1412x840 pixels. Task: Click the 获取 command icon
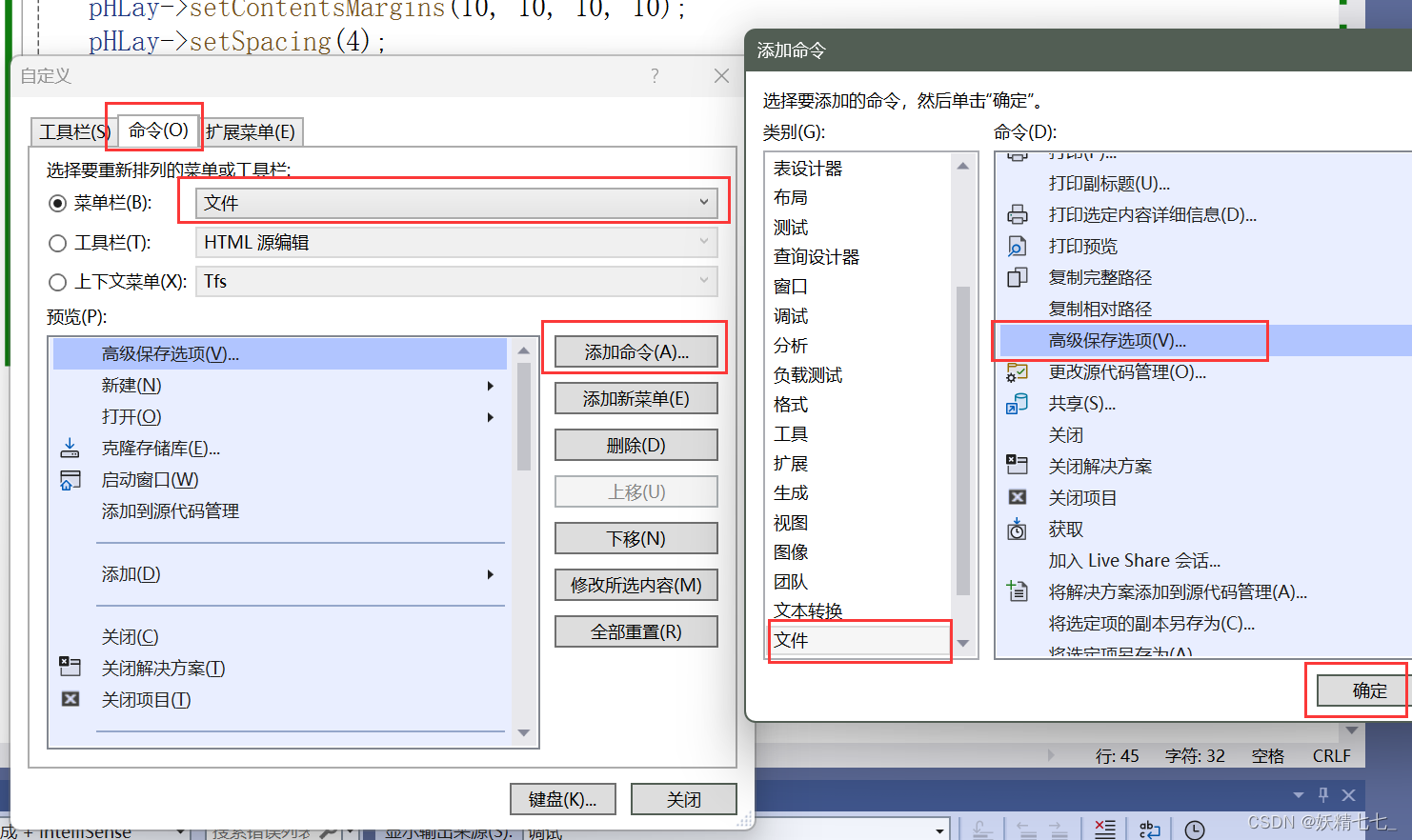click(1018, 529)
